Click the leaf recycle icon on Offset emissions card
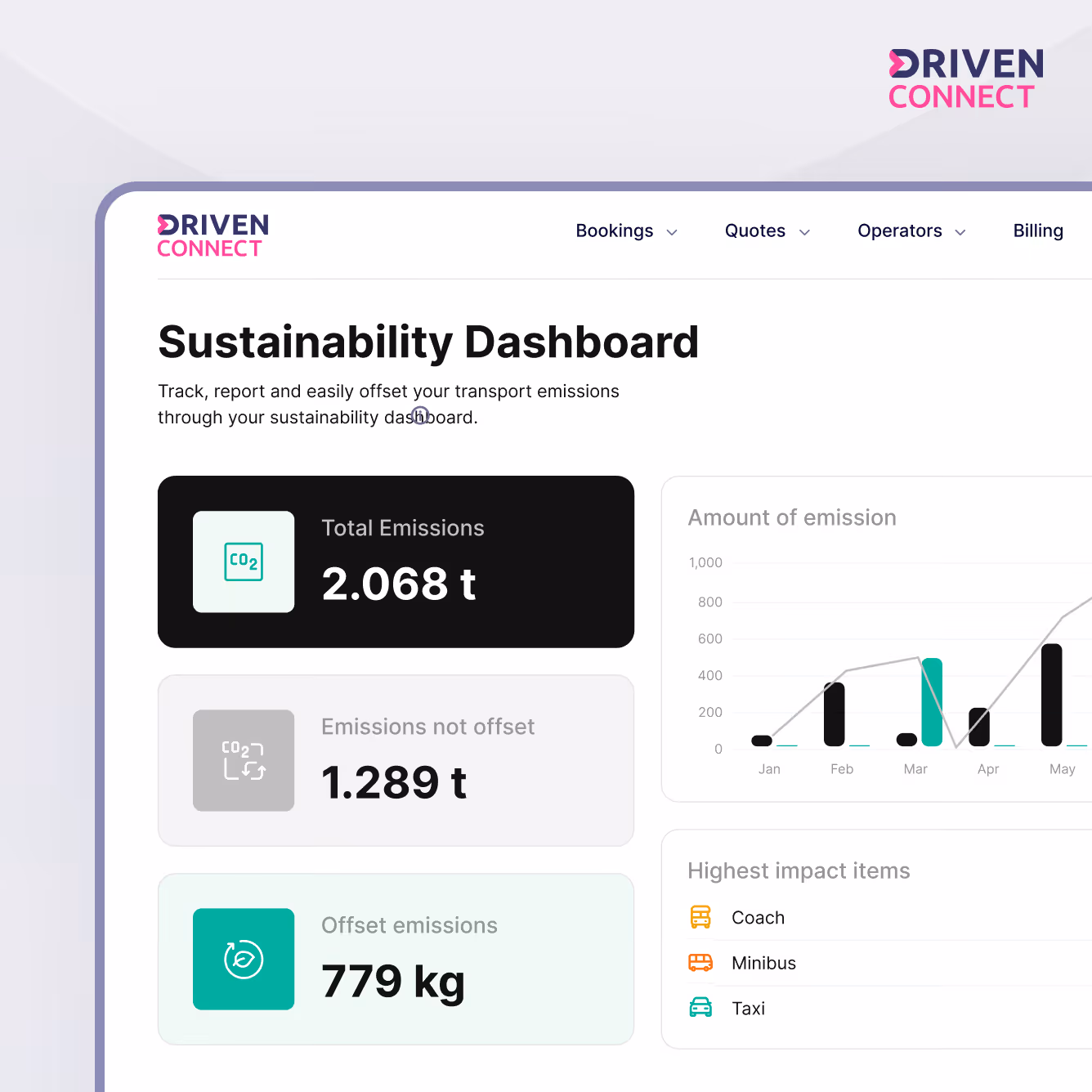 click(244, 959)
